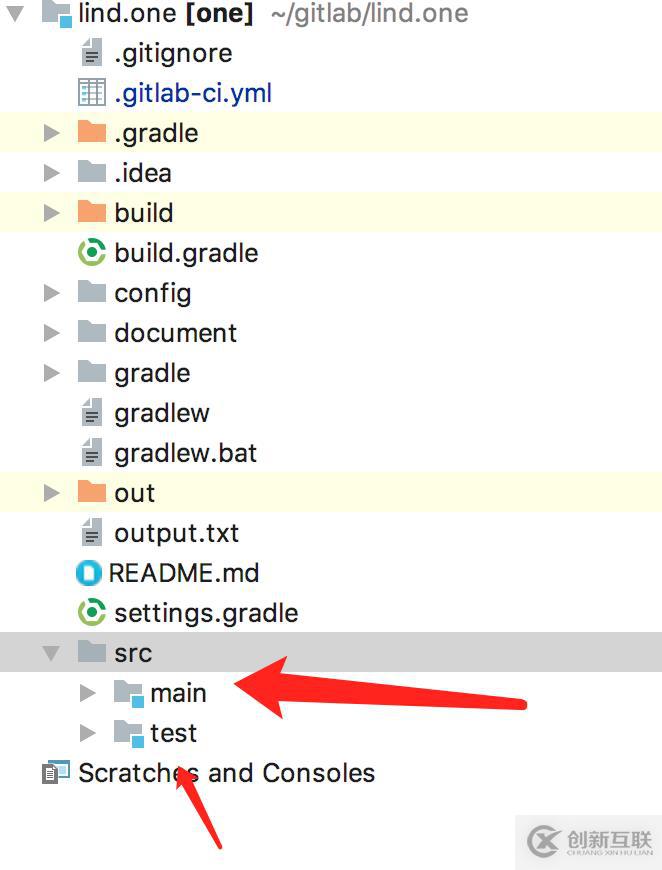Select the .idea folder label

(x=142, y=173)
